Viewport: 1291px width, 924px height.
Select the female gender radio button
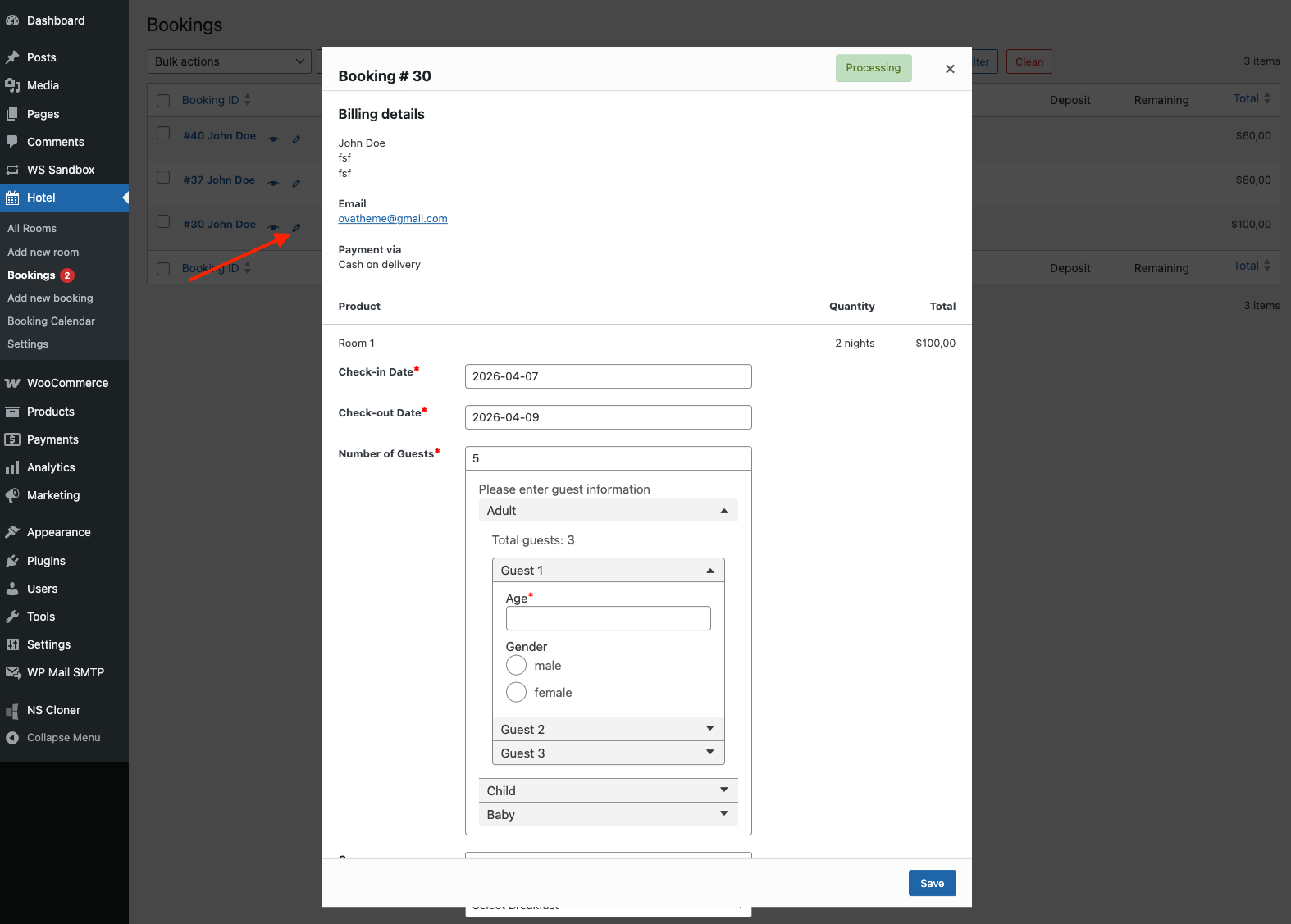[x=516, y=693]
